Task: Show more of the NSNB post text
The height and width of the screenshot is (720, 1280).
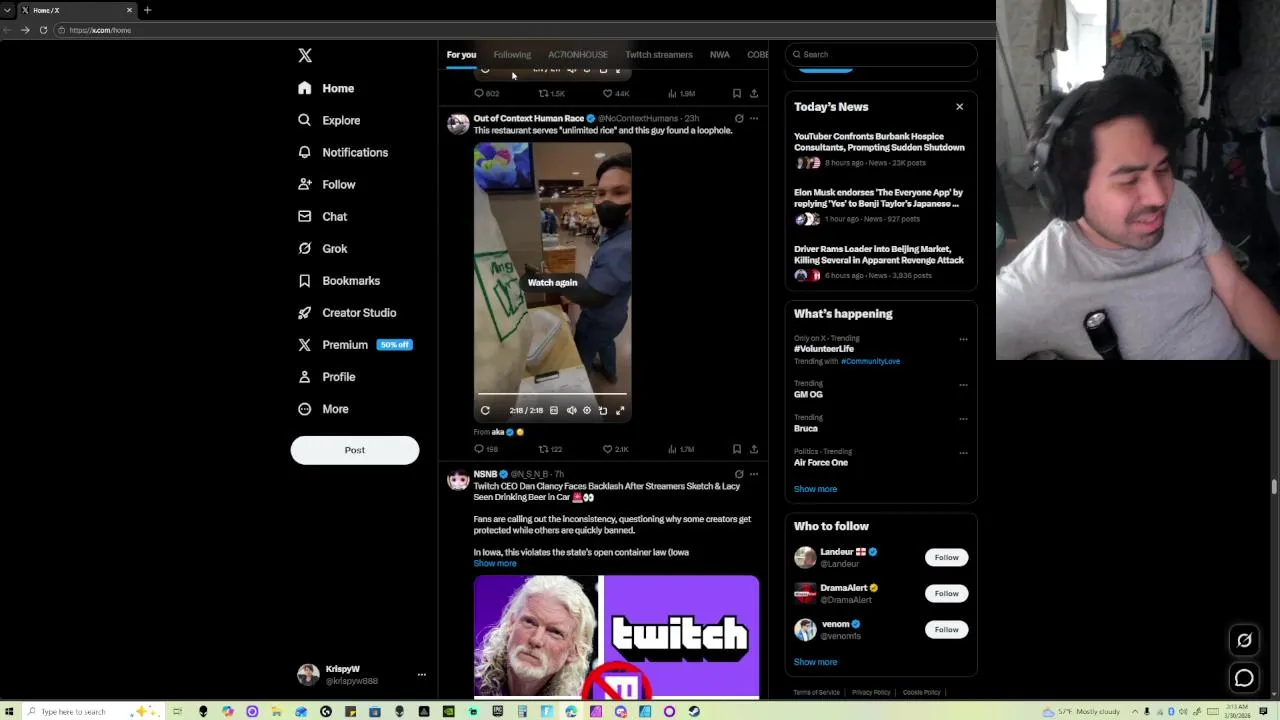Action: (495, 563)
